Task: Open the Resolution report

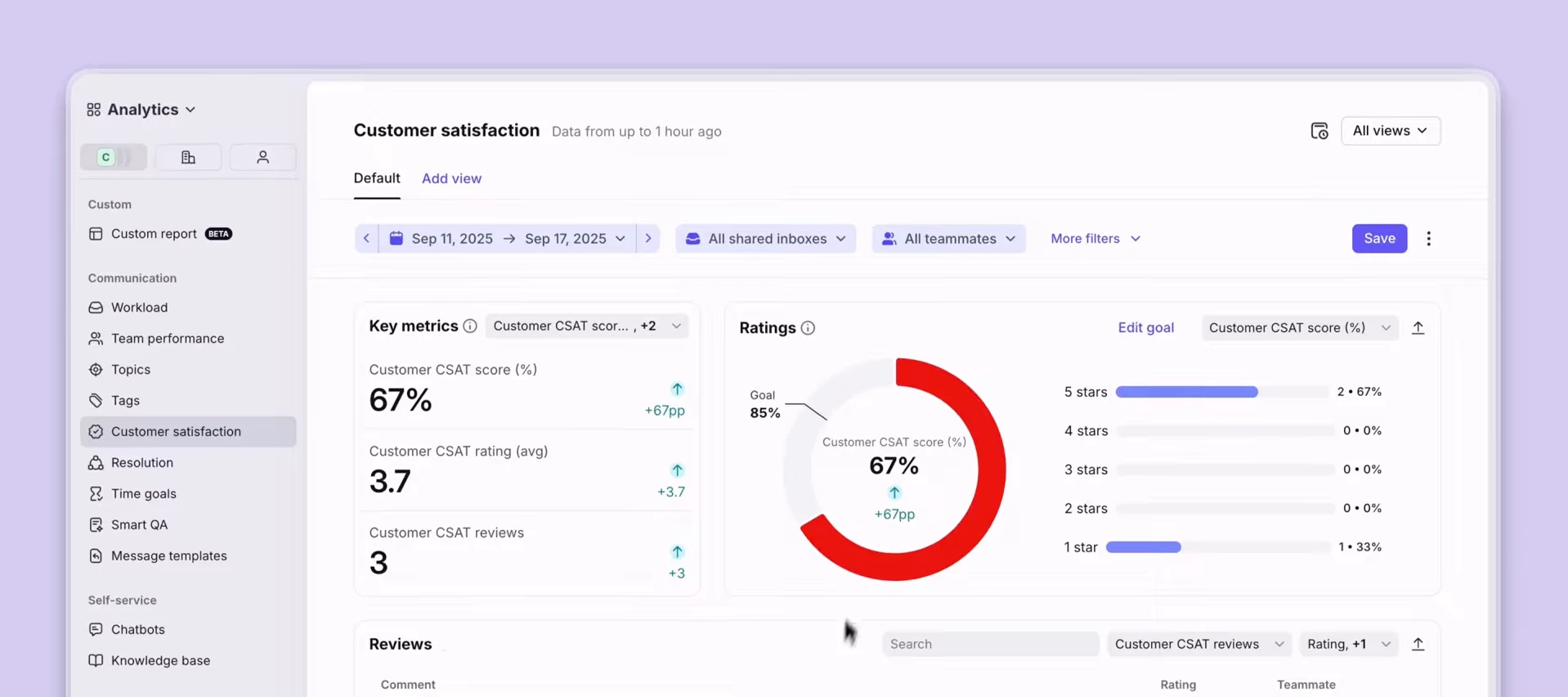Action: (188, 463)
